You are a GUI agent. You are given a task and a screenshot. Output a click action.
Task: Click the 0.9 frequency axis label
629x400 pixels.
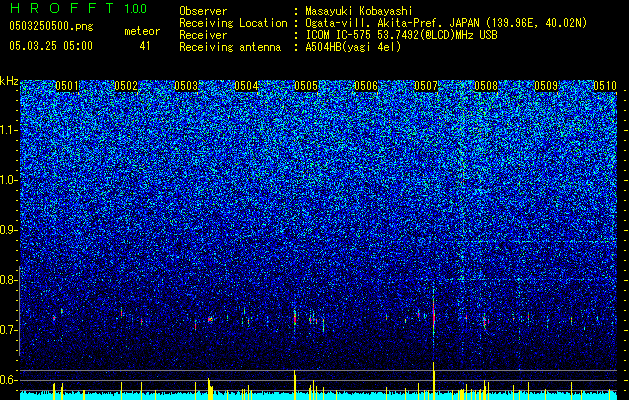pyautogui.click(x=9, y=230)
